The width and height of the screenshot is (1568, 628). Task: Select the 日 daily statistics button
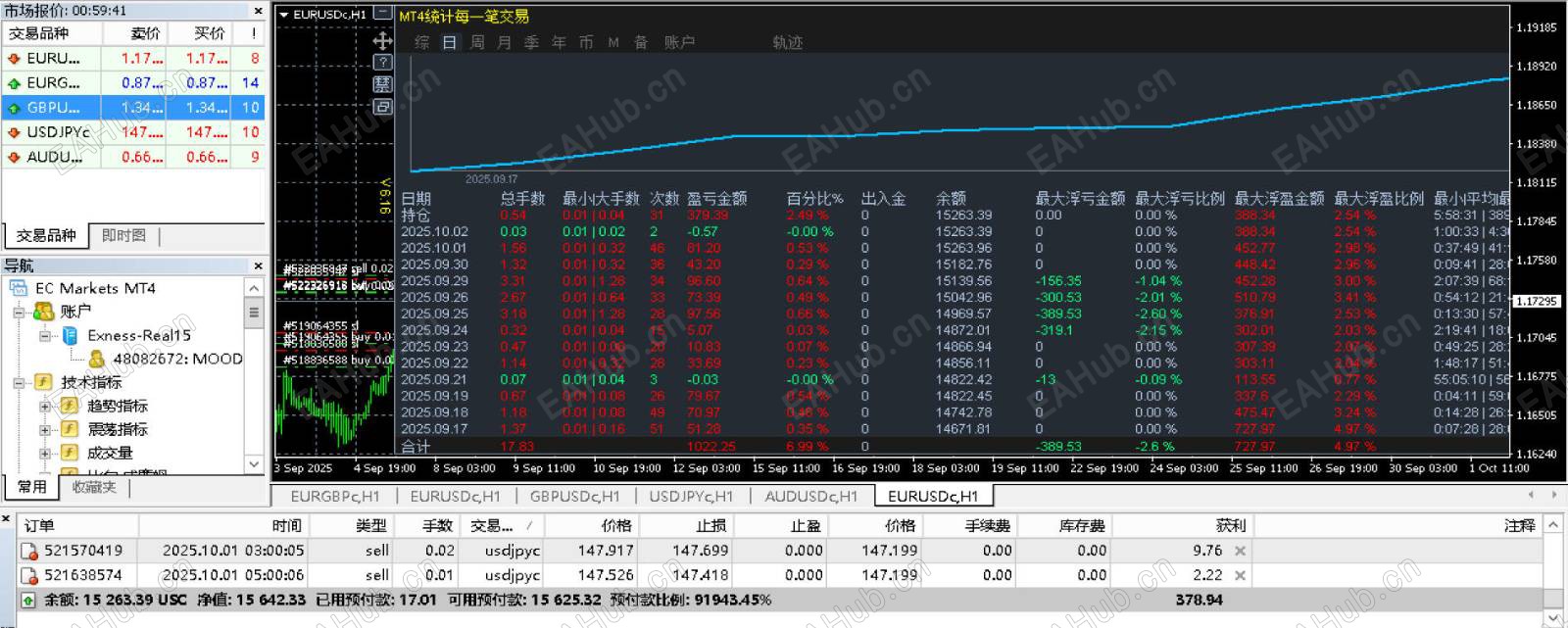click(x=450, y=42)
